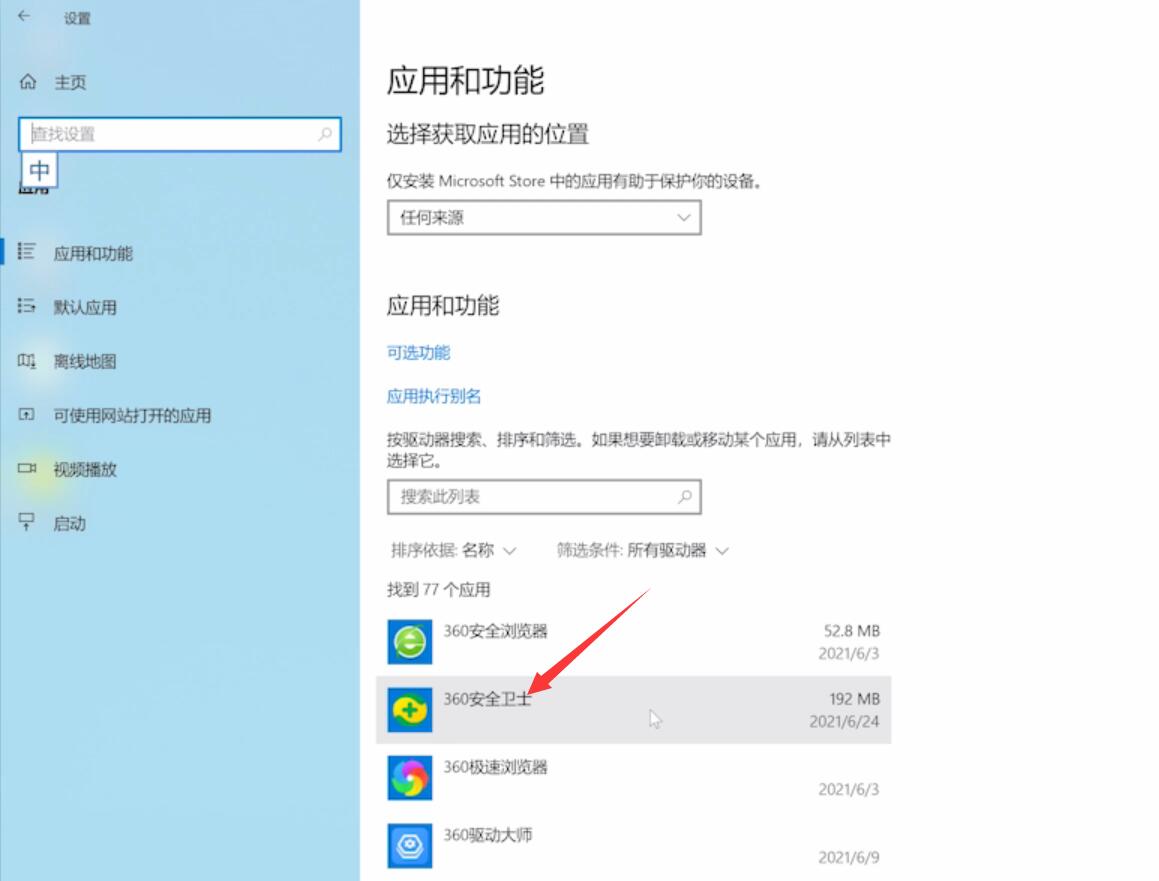The image size is (1159, 881).
Task: Focus the 查找设置 search field
Action: pyautogui.click(x=180, y=135)
